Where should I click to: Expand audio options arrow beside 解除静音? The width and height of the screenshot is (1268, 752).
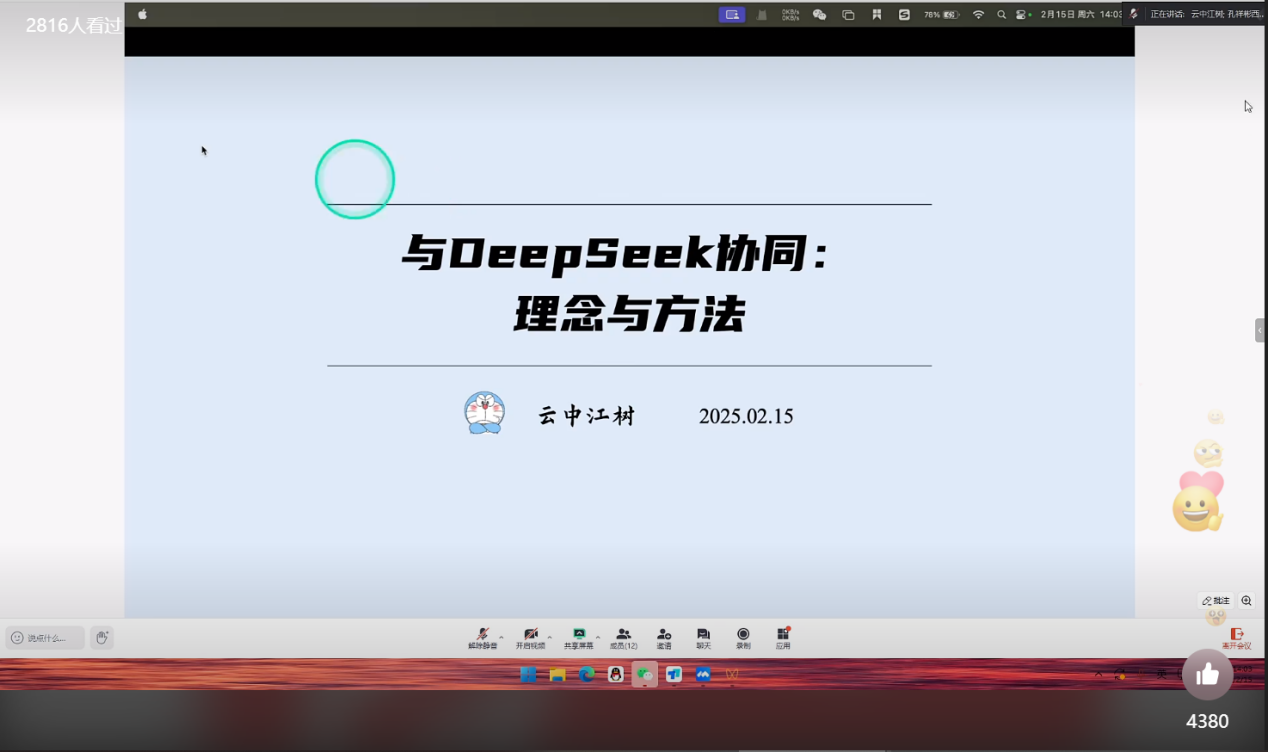501,636
